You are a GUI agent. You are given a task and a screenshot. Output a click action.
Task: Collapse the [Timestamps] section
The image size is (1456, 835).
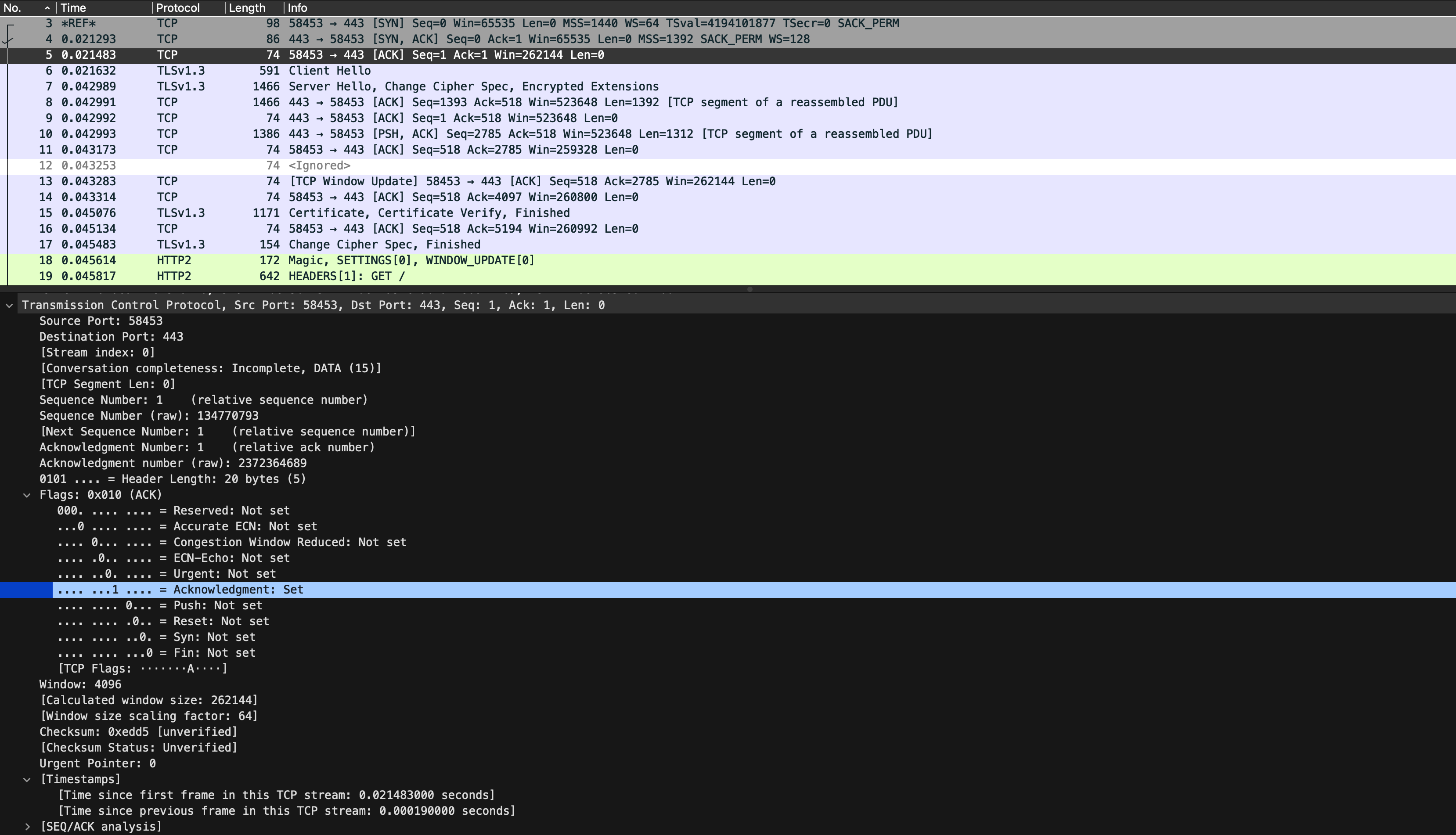click(x=27, y=779)
